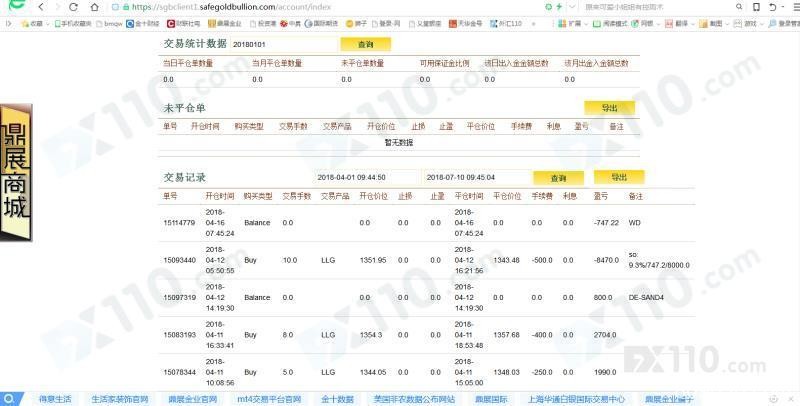Click the end date field 2018-07-10

tap(474, 177)
